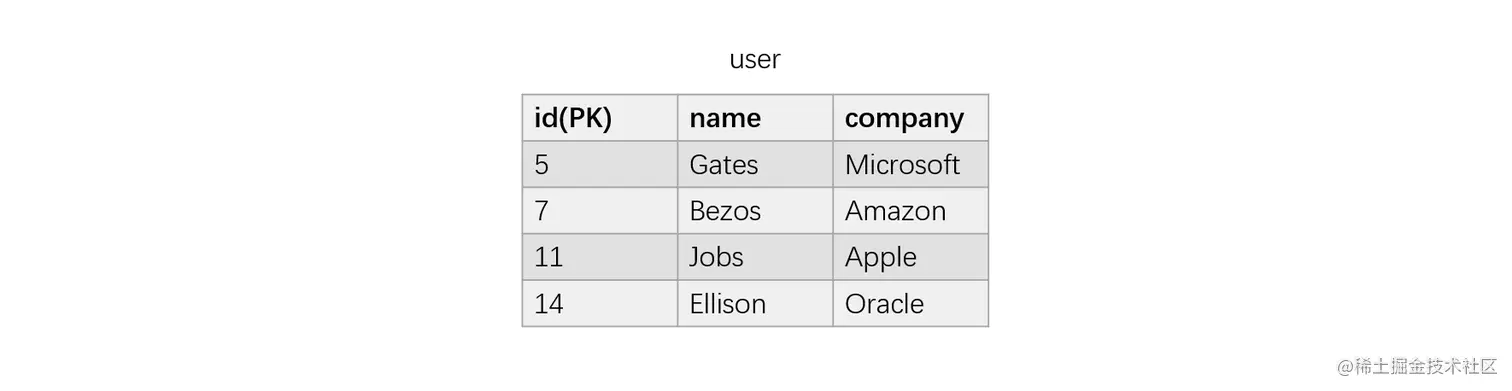The width and height of the screenshot is (1512, 391).
Task: Click the 'user' table title
Action: coord(755,60)
